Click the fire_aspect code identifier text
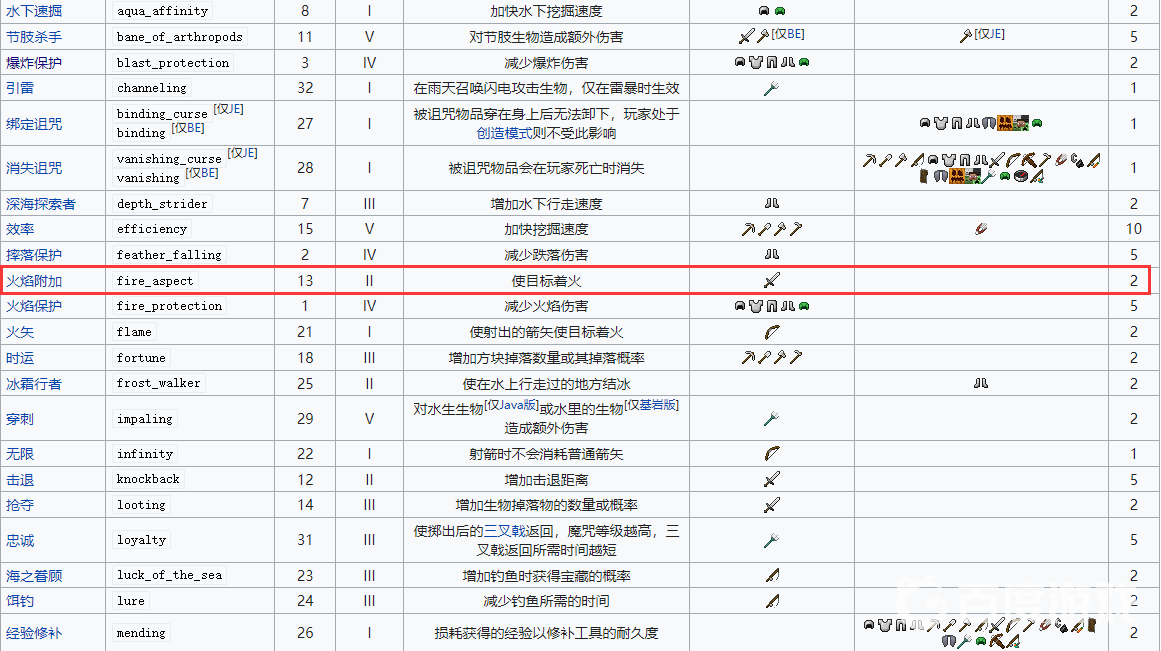Screen dimensions: 1161x651 click(155, 281)
